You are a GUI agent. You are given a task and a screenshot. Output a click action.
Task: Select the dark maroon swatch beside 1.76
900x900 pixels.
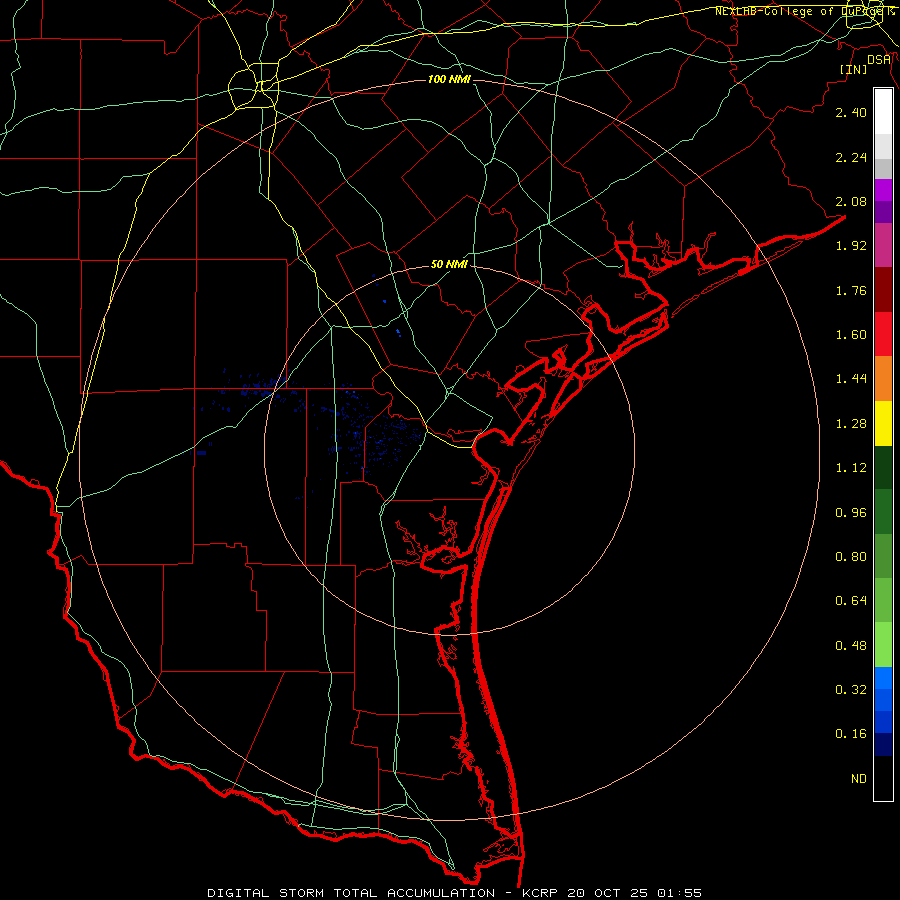click(883, 290)
